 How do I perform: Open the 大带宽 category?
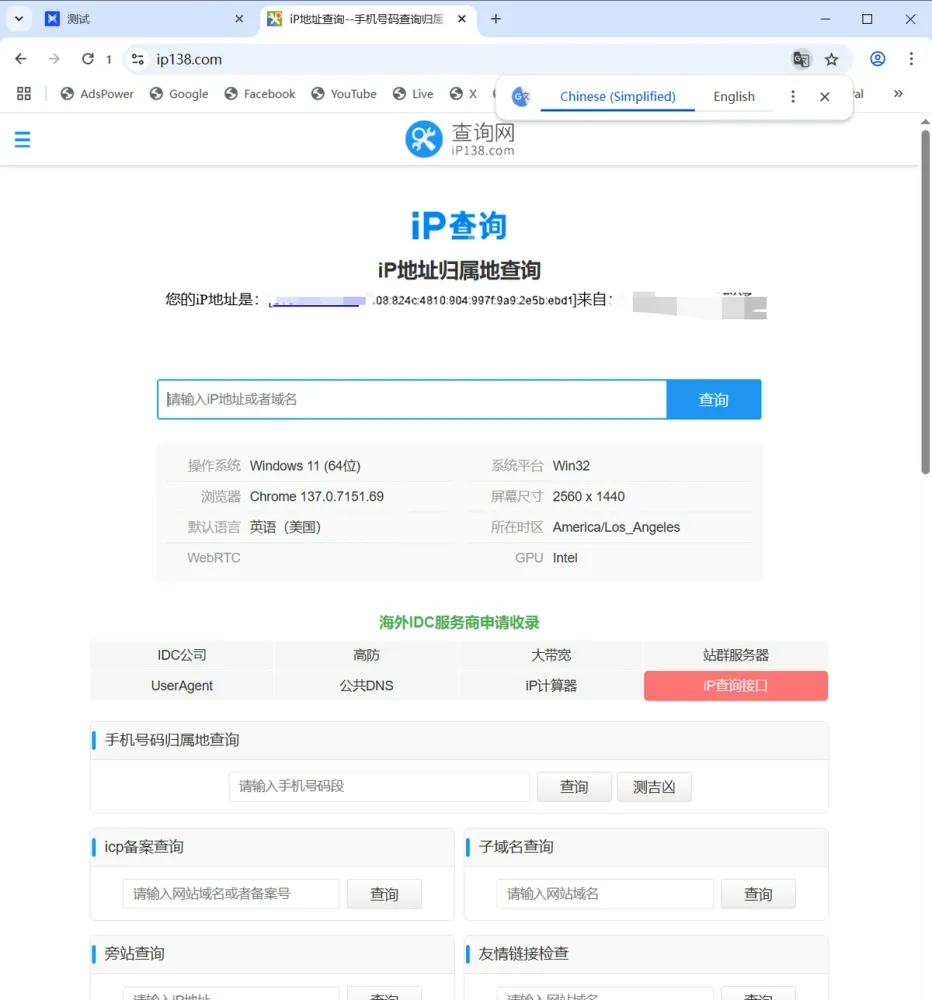point(551,655)
